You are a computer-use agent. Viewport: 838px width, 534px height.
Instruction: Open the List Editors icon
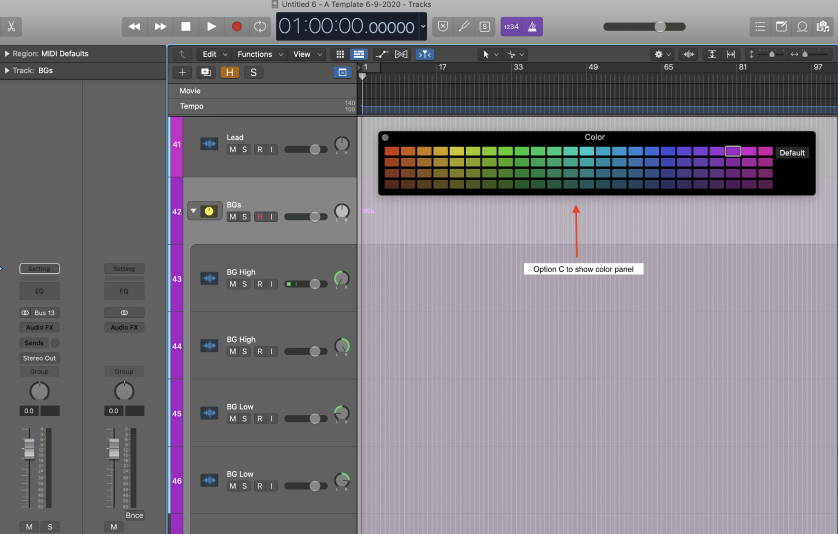[760, 26]
